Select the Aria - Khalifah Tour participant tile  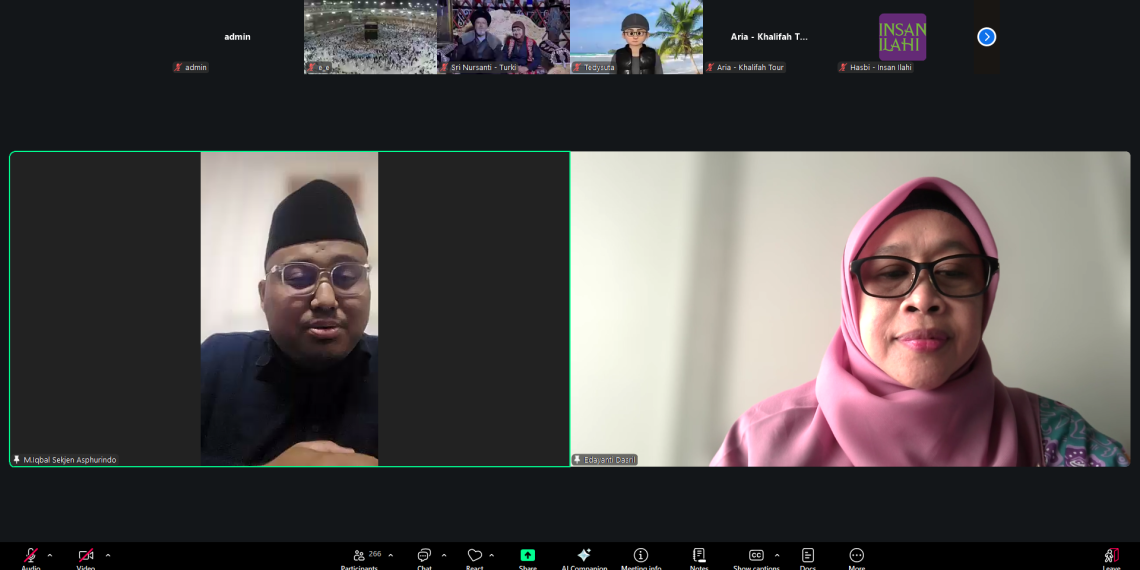[769, 36]
